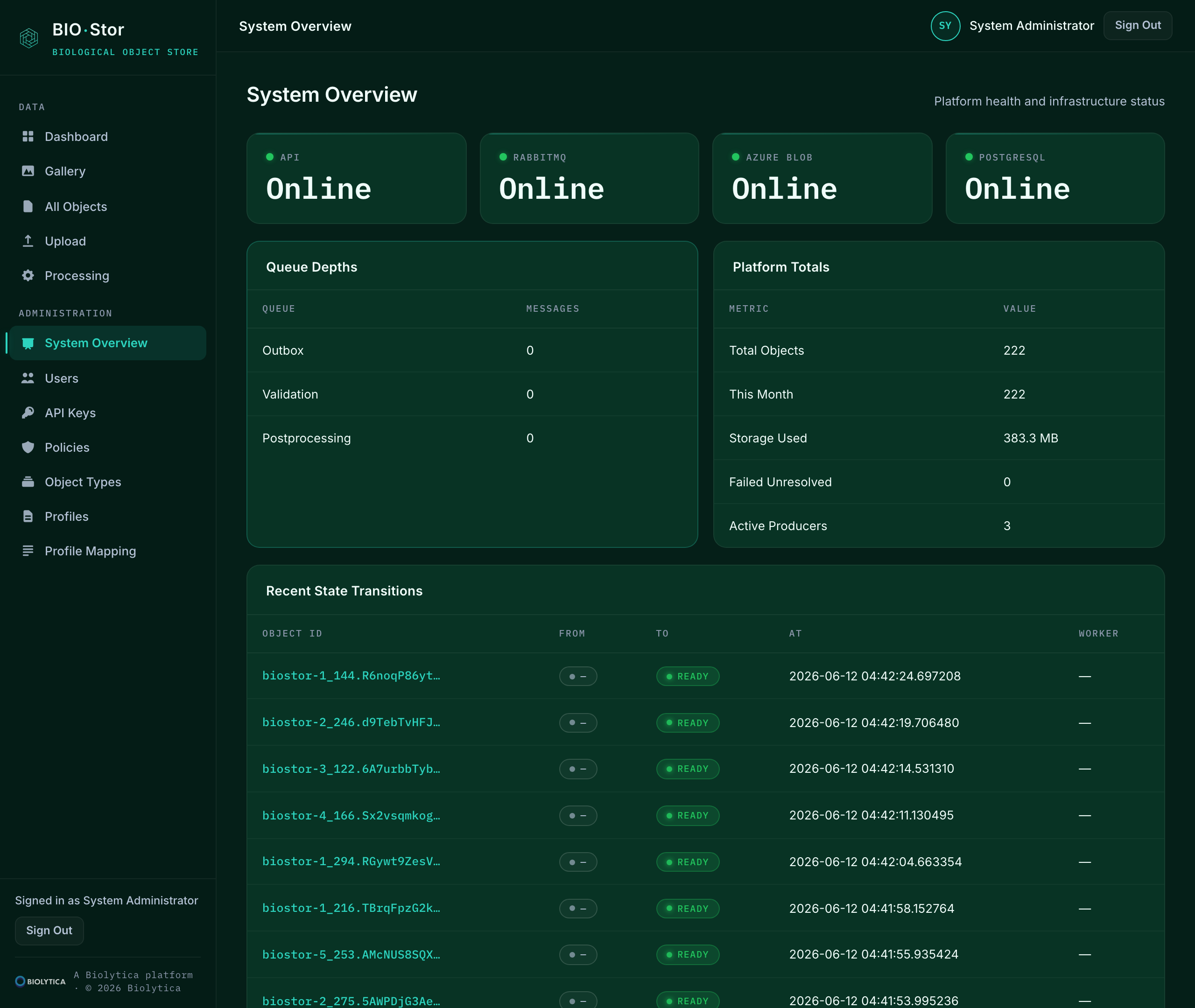Click the FROM dash badge for biostor-2_246
1195x1008 pixels.
578,723
